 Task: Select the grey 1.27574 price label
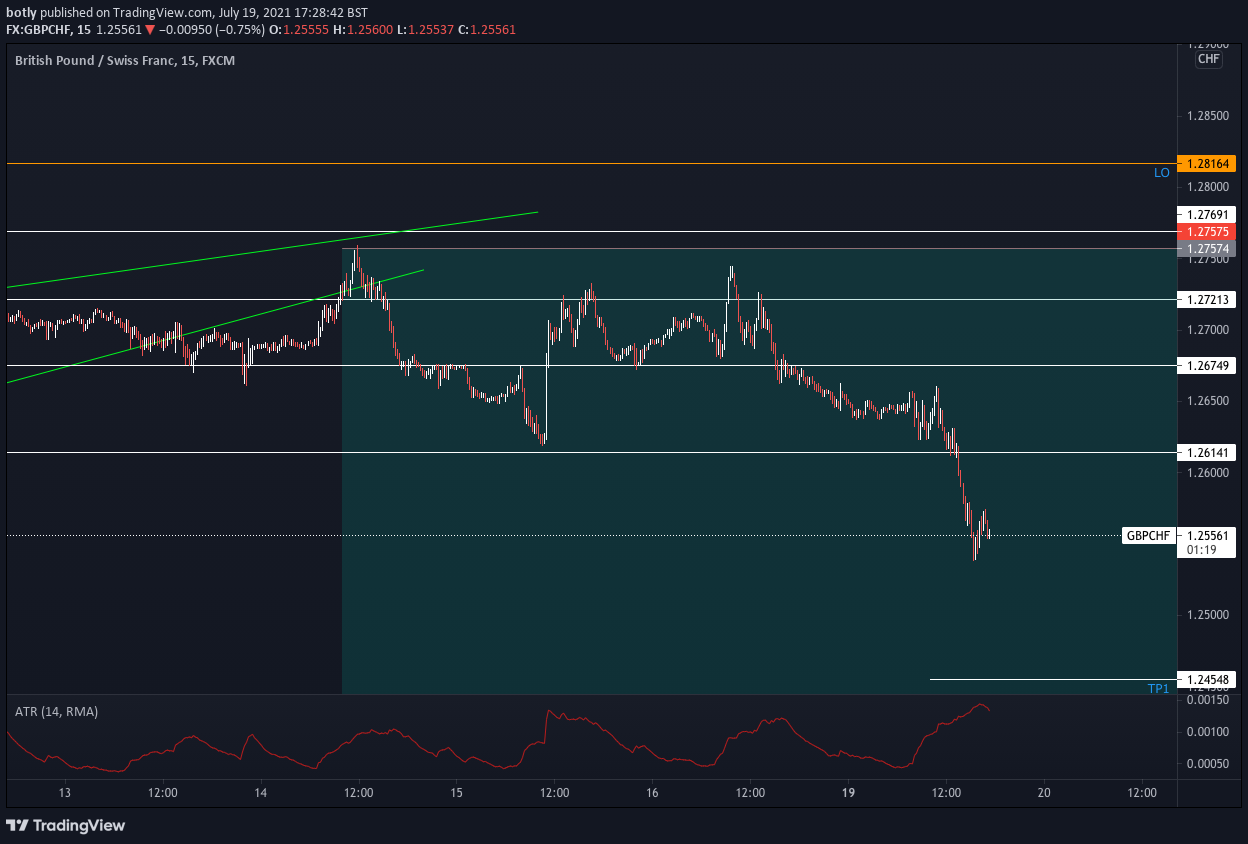coord(1207,248)
